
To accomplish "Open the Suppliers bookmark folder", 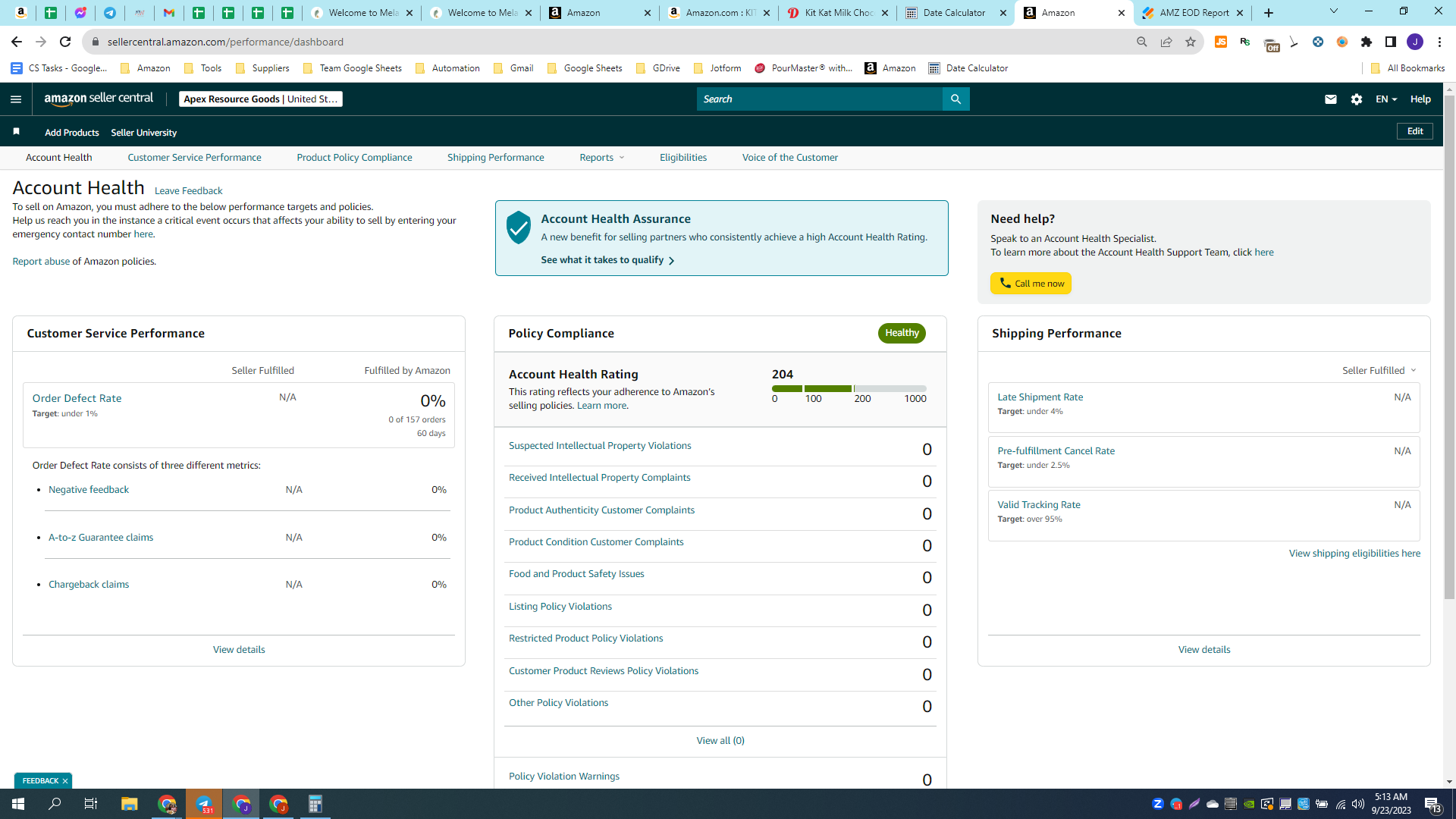I will click(262, 68).
